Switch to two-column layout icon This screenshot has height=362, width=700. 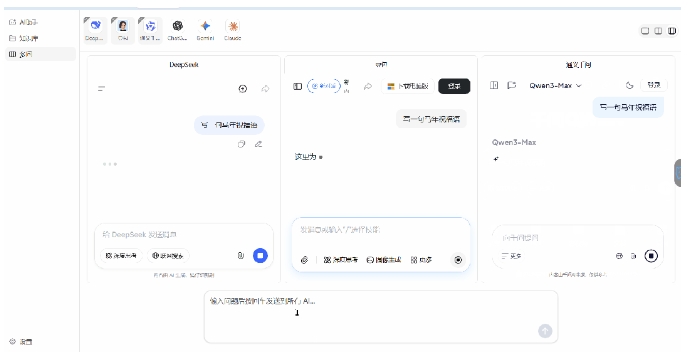(658, 31)
